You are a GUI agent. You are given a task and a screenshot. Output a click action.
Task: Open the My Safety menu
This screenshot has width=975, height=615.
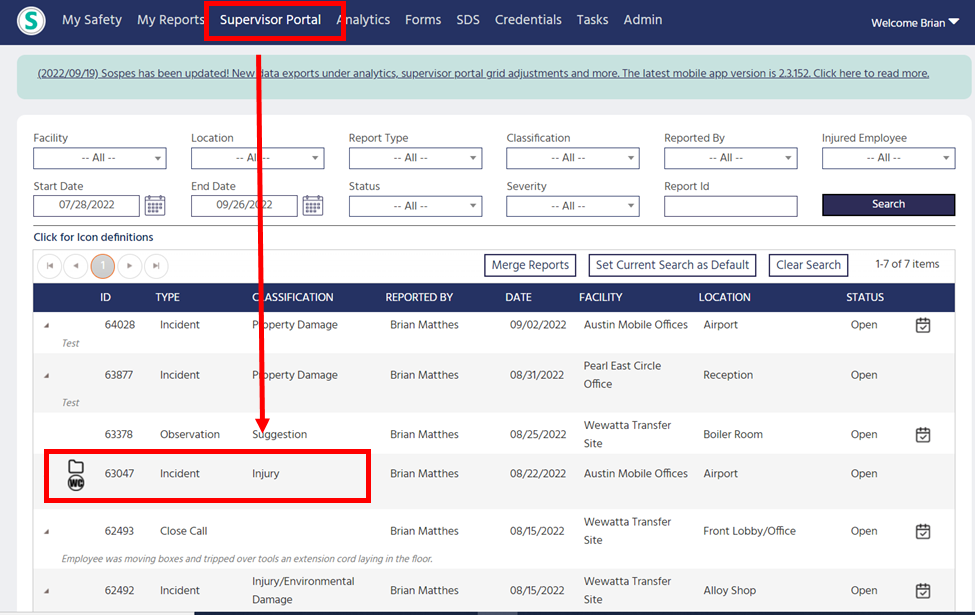click(x=92, y=20)
